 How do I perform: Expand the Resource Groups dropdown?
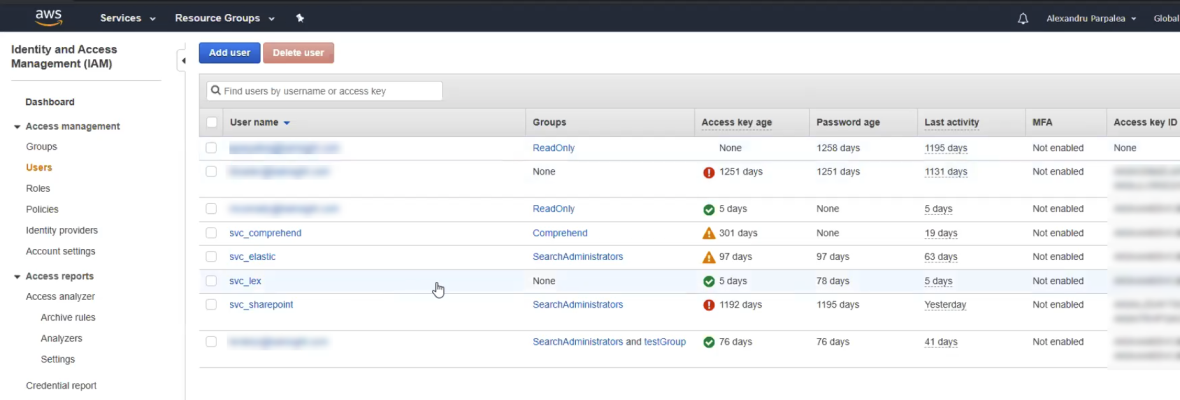(x=224, y=18)
